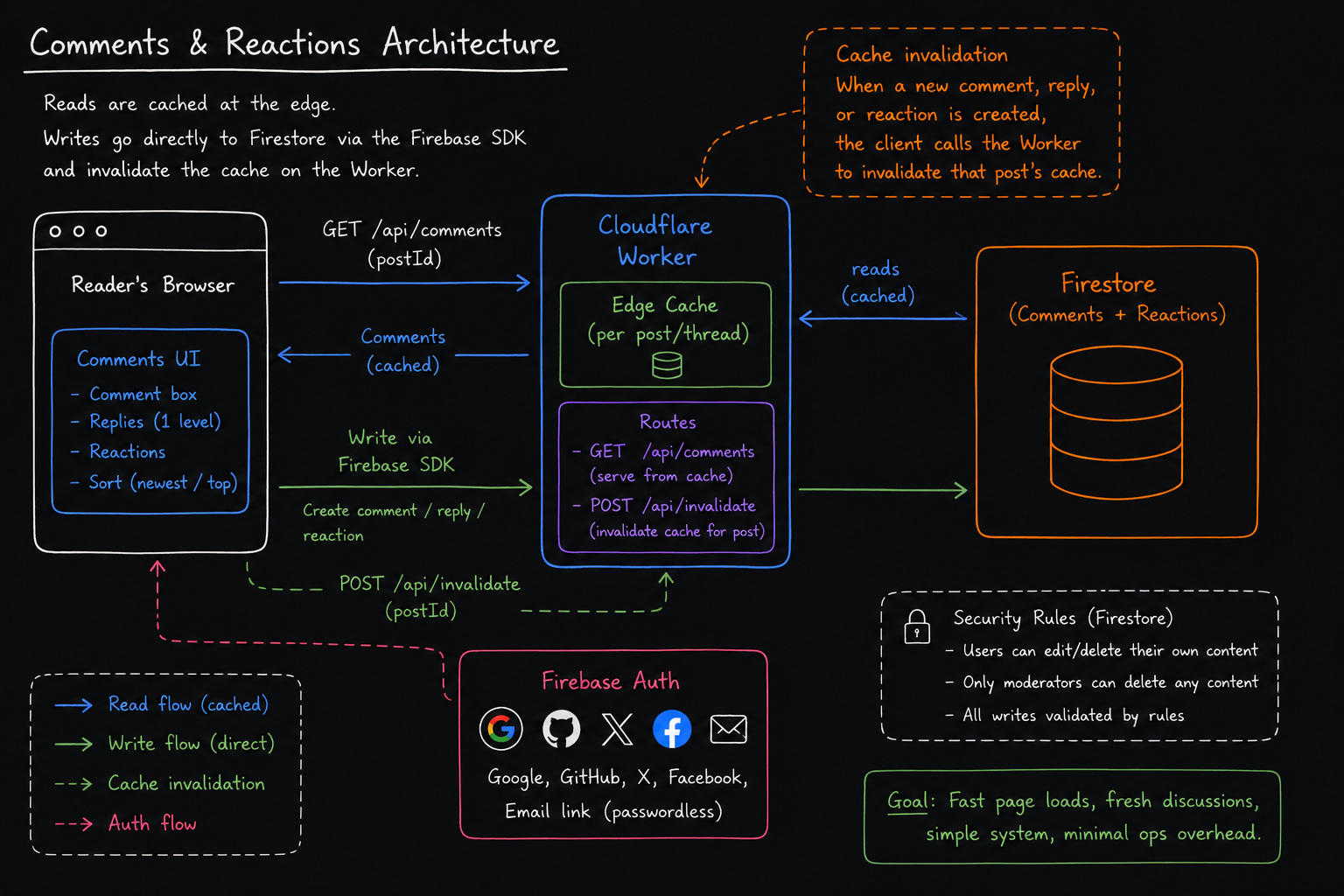
Task: Click the 'Edge Cache' label
Action: tap(665, 304)
